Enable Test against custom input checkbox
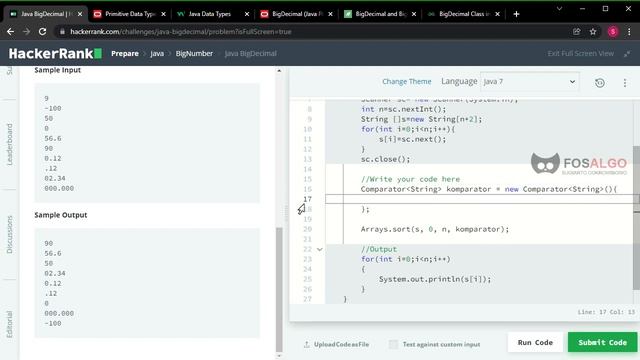This screenshot has width=640, height=360. click(393, 344)
